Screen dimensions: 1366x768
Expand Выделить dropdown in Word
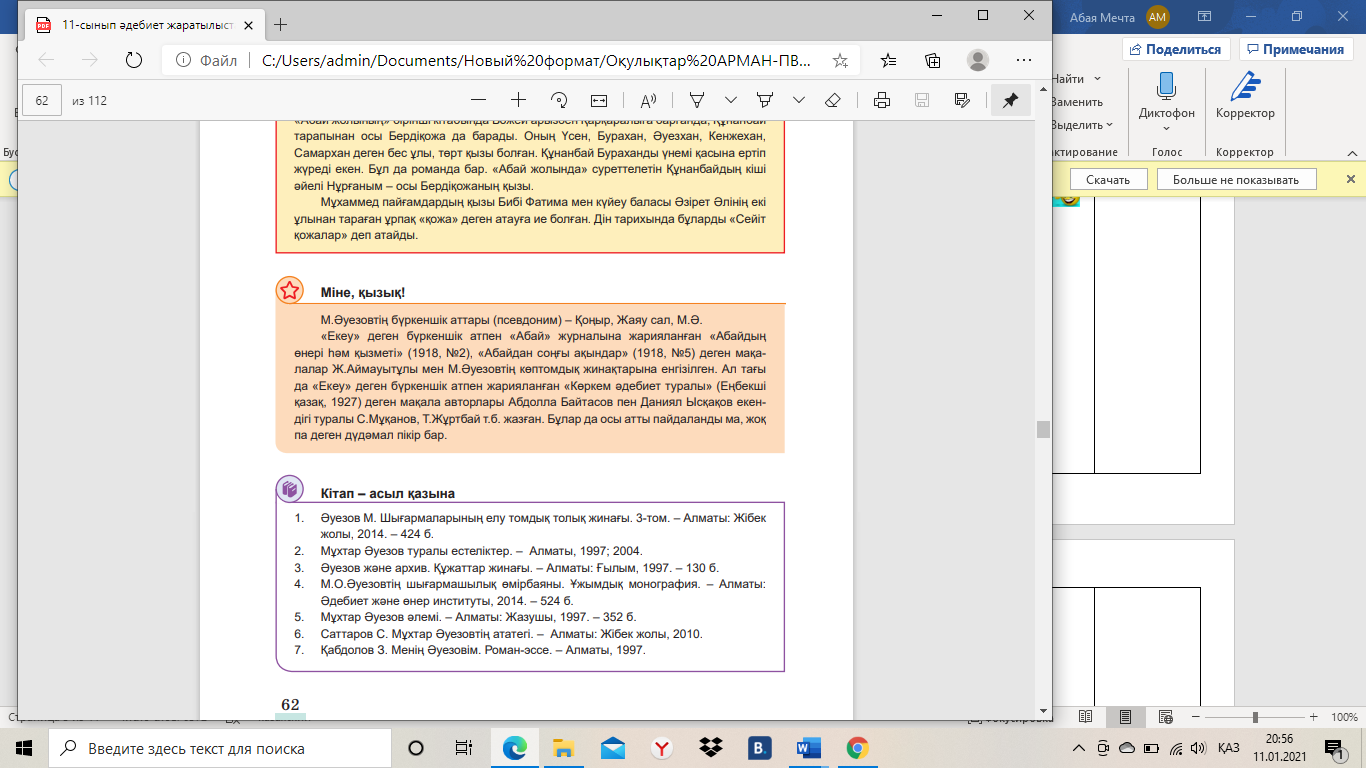pyautogui.click(x=1111, y=125)
